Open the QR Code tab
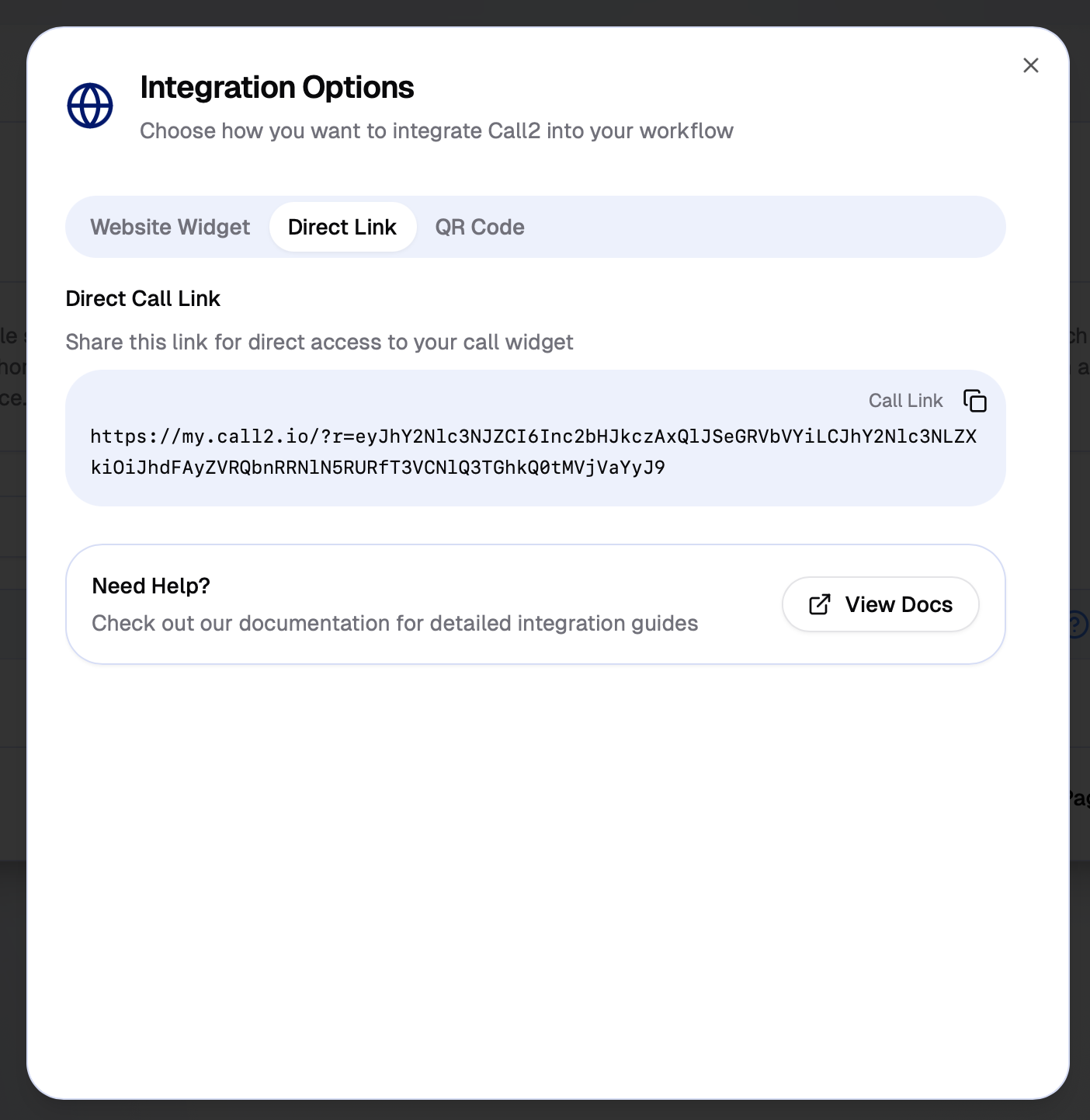The width and height of the screenshot is (1090, 1120). (x=480, y=227)
